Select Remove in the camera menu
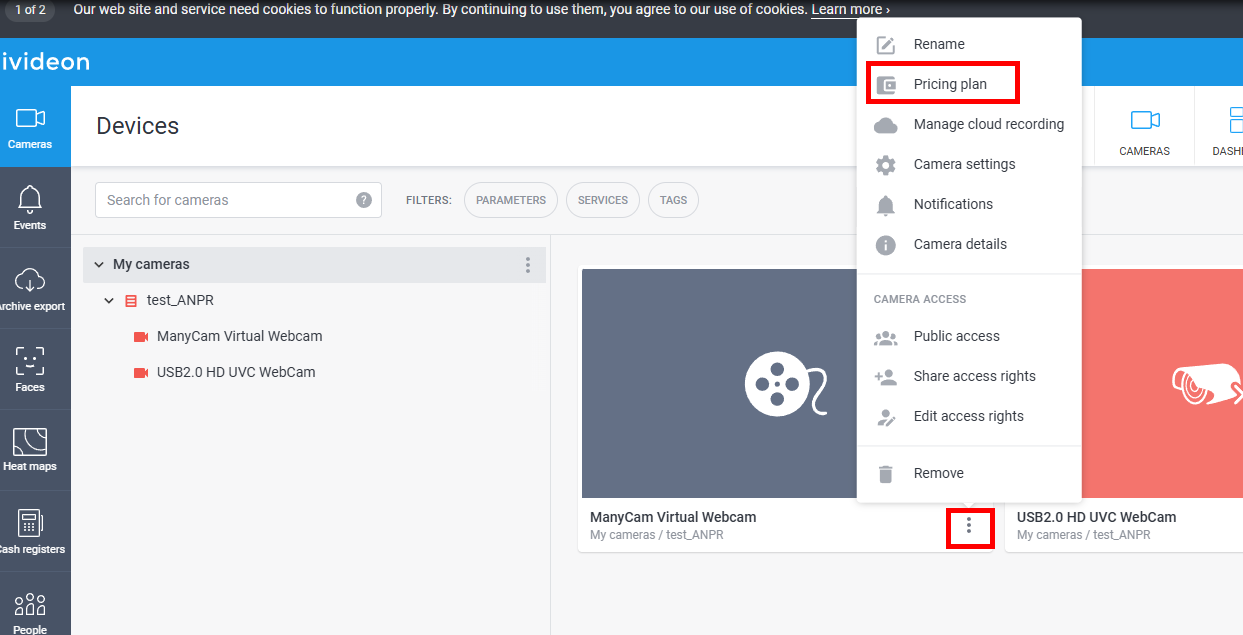The image size is (1243, 635). (x=938, y=473)
